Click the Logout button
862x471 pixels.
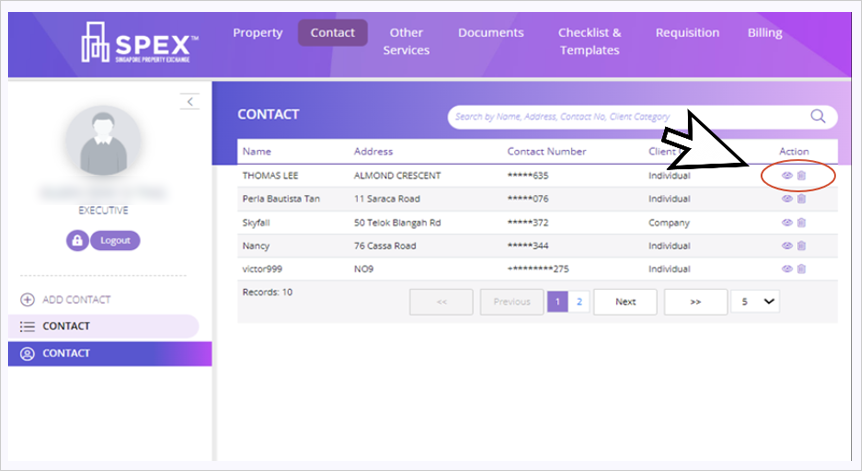point(115,241)
